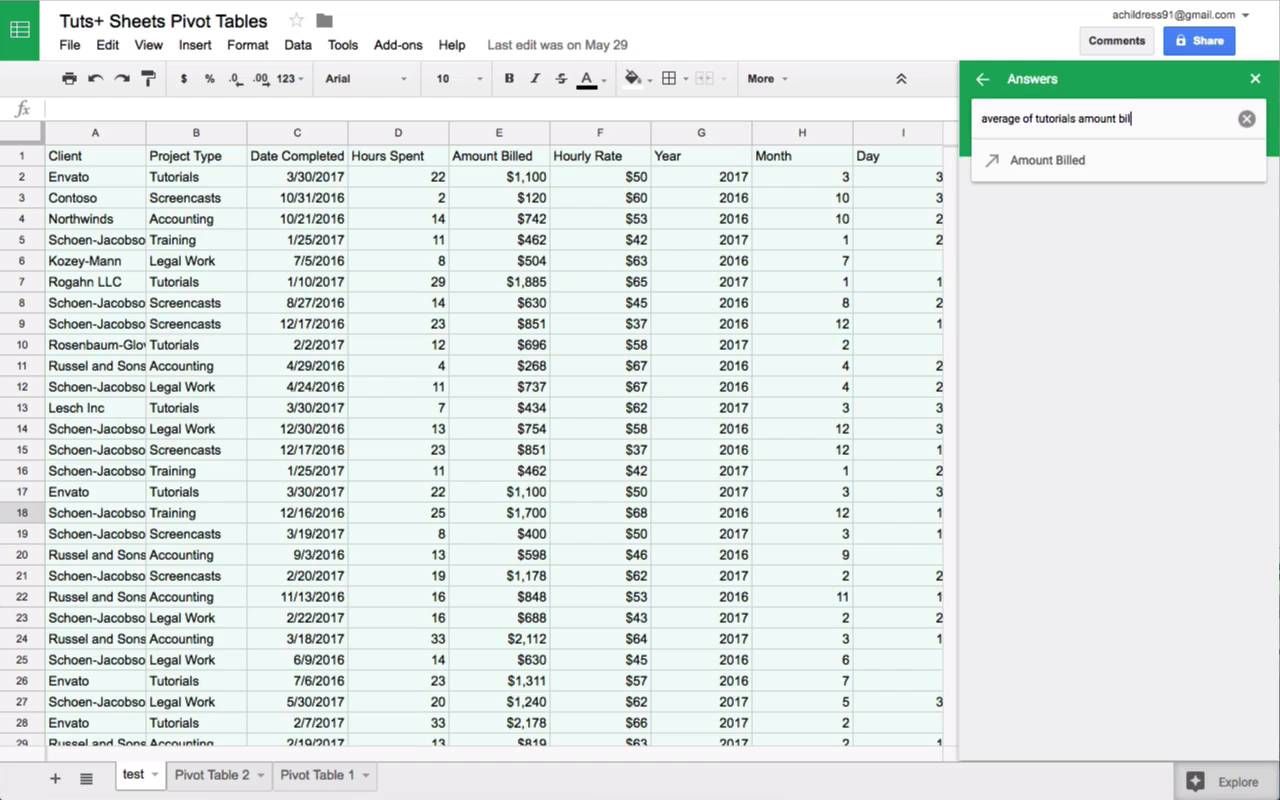Screen dimensions: 1280x800
Task: Click the Select all corner box
Action: click(22, 133)
